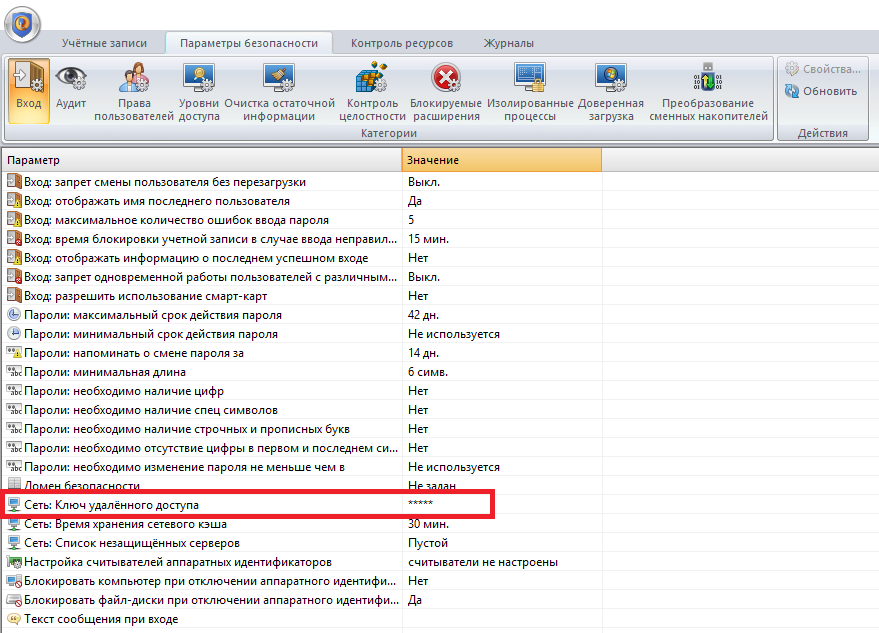Open the Права пользователей category
The image size is (879, 633).
tap(134, 91)
